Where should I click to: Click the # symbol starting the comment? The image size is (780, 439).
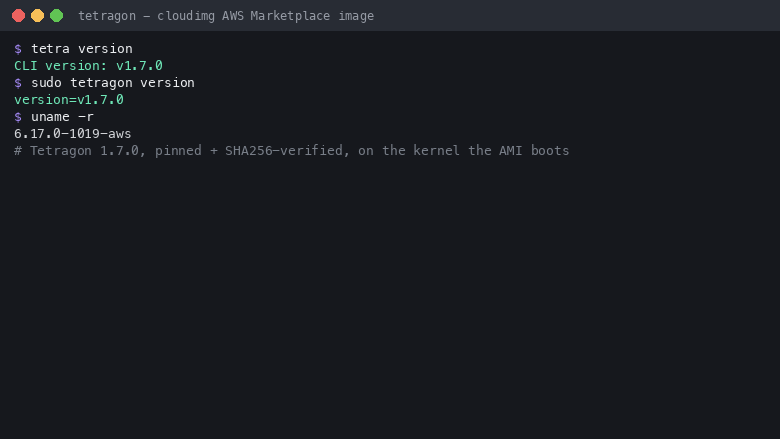(18, 151)
